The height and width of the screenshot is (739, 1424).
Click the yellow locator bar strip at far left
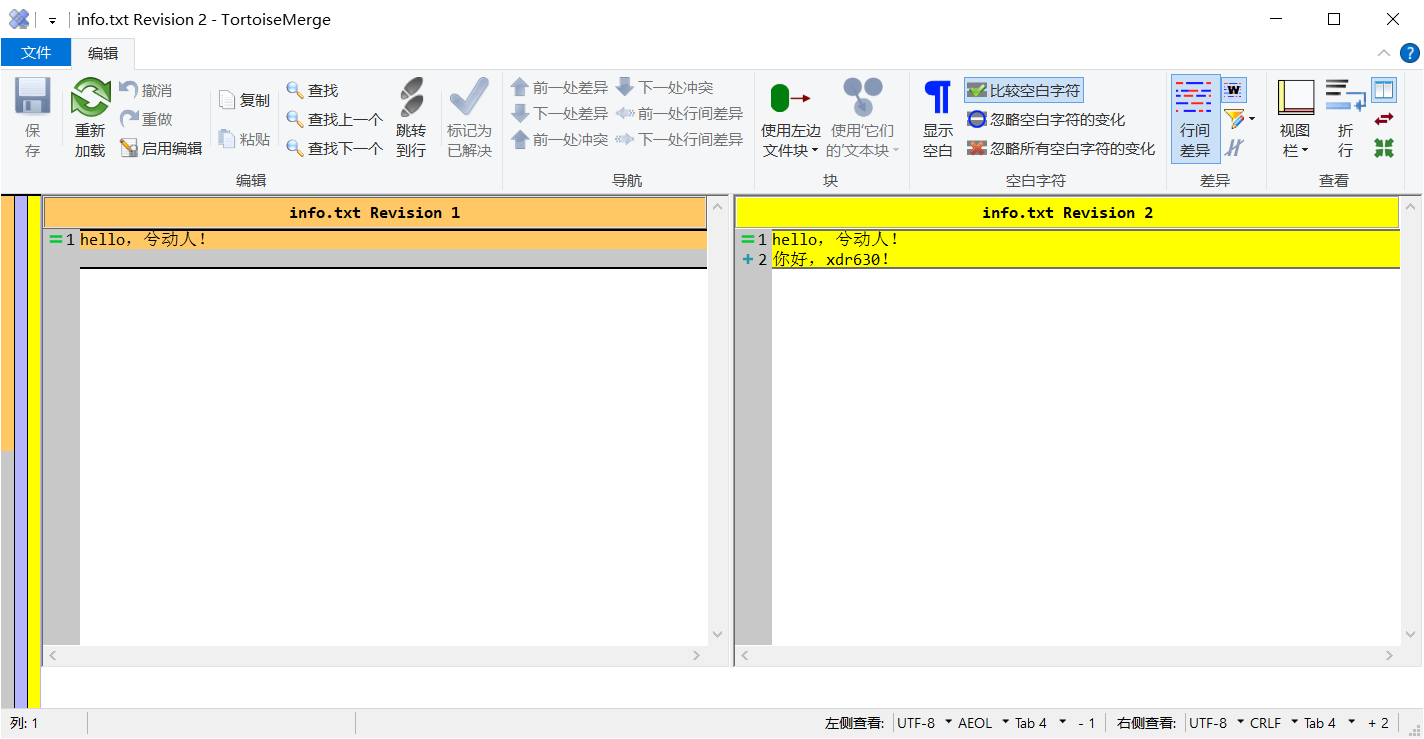34,452
